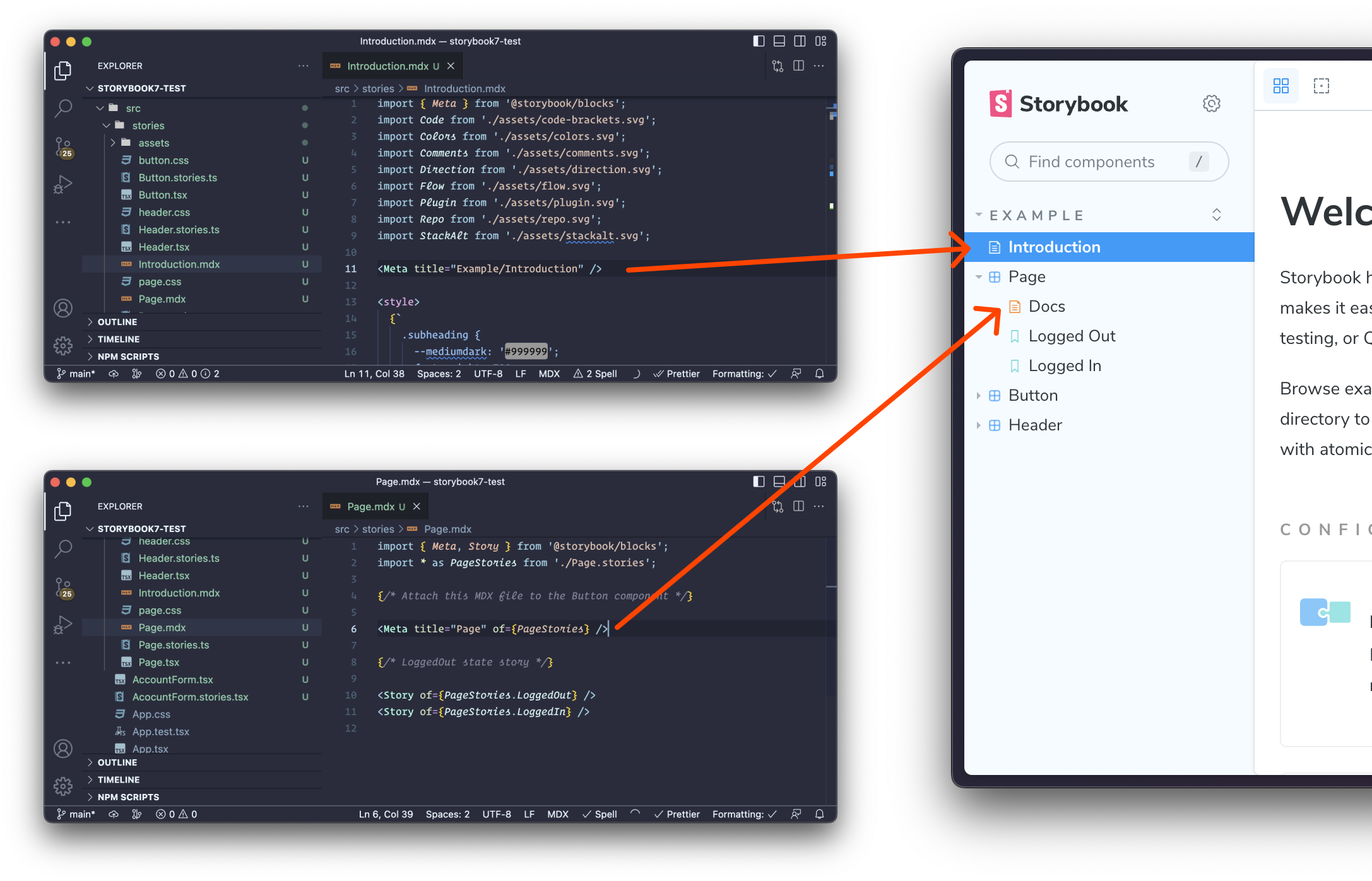1372x881 pixels.
Task: Open Accounts icon in top editor activity bar
Action: pyautogui.click(x=63, y=308)
